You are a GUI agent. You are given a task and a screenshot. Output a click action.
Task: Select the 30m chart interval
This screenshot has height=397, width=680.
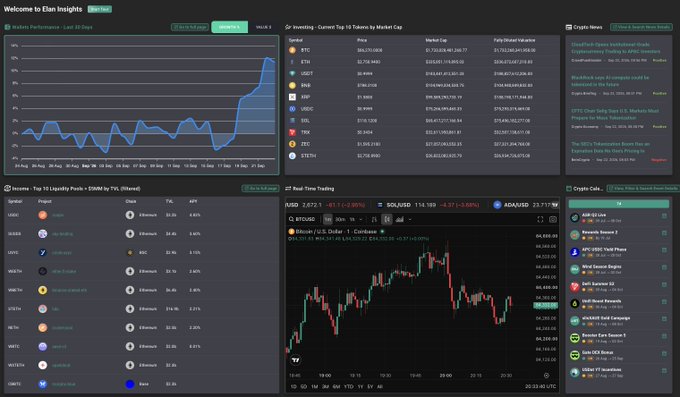pyautogui.click(x=340, y=220)
